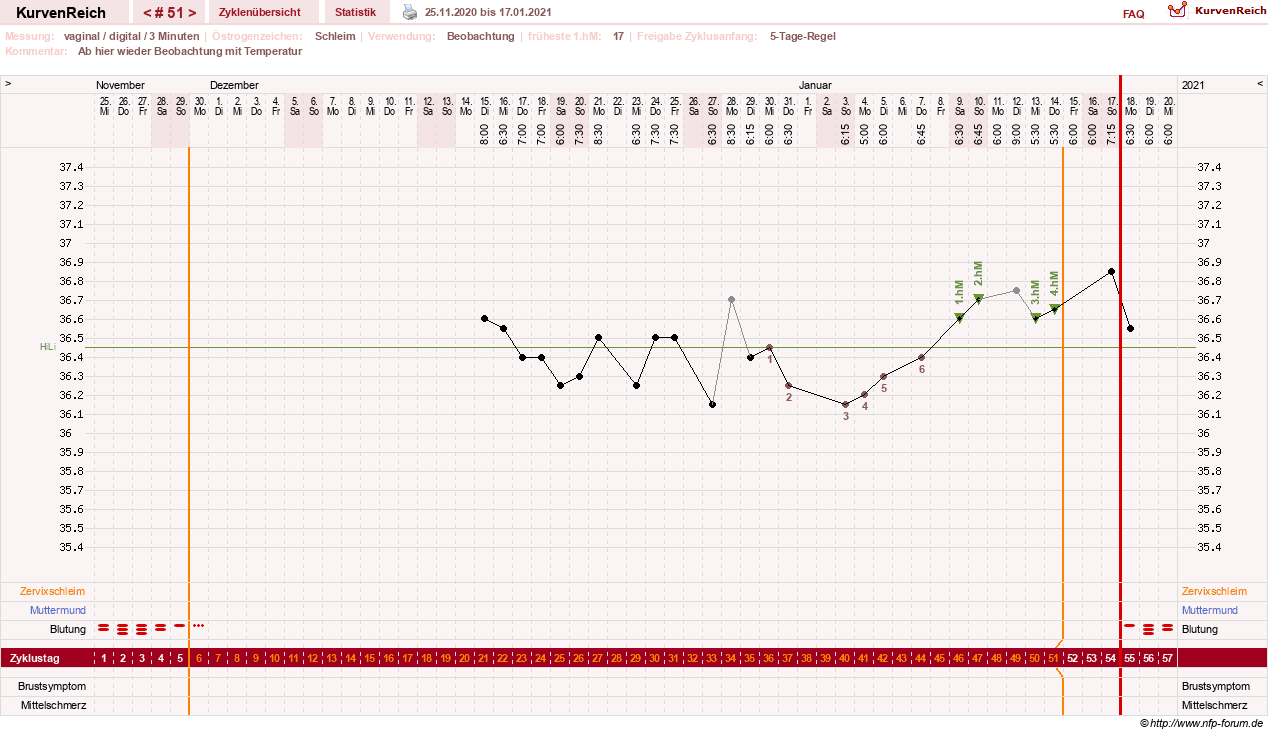Image resolution: width=1268 pixels, height=735 pixels.
Task: Go to the next cycle with > after # 51
Action: coord(192,12)
